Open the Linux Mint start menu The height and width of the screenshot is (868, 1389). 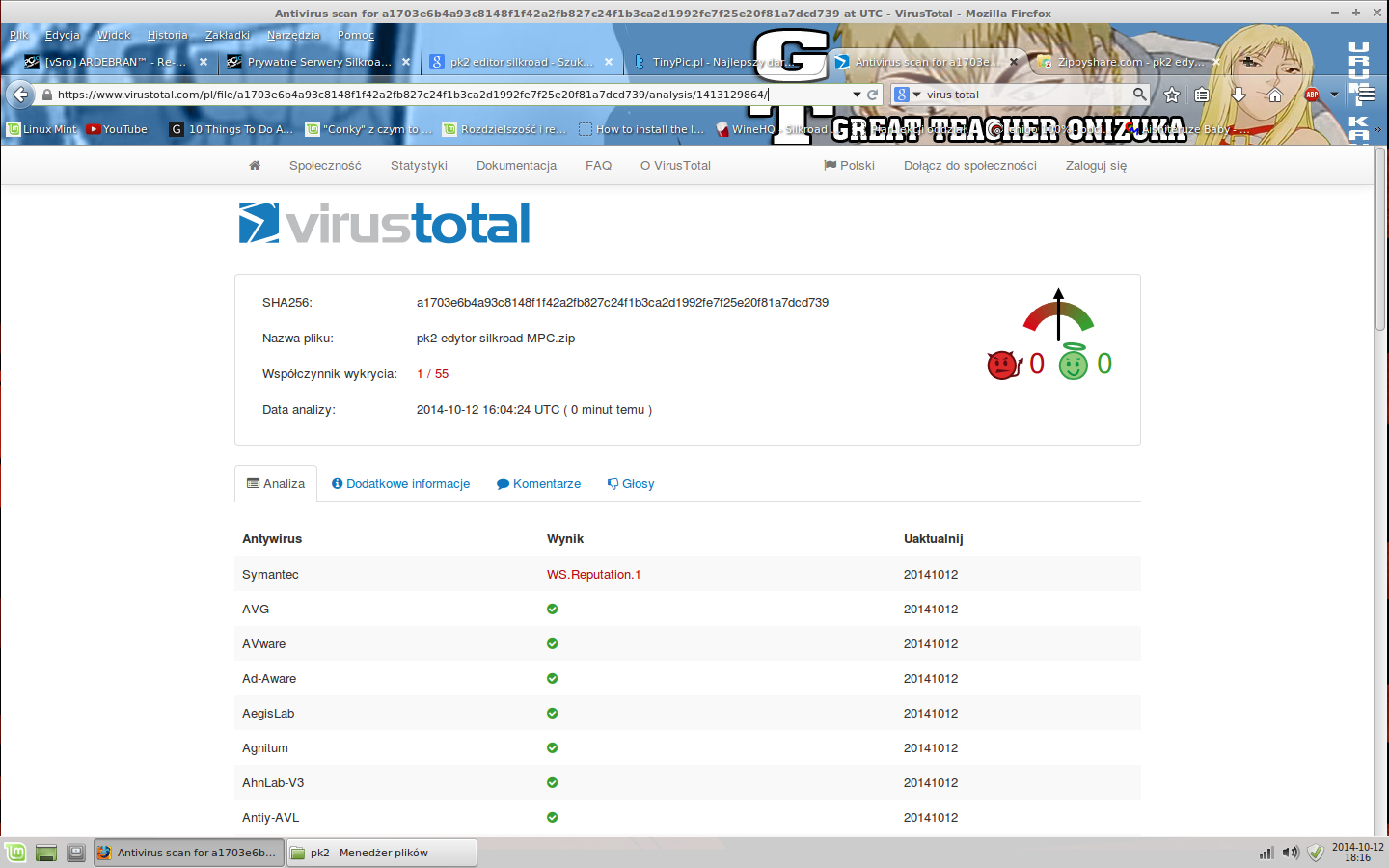click(x=15, y=853)
